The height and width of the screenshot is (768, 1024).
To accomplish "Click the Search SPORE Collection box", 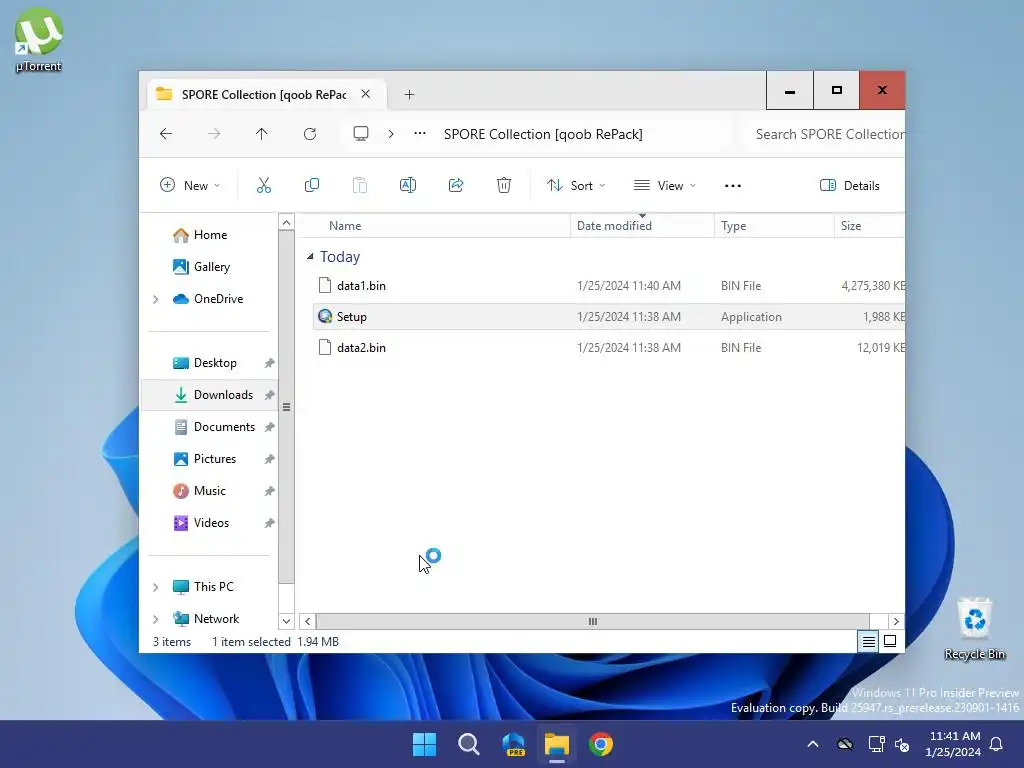I will point(824,134).
